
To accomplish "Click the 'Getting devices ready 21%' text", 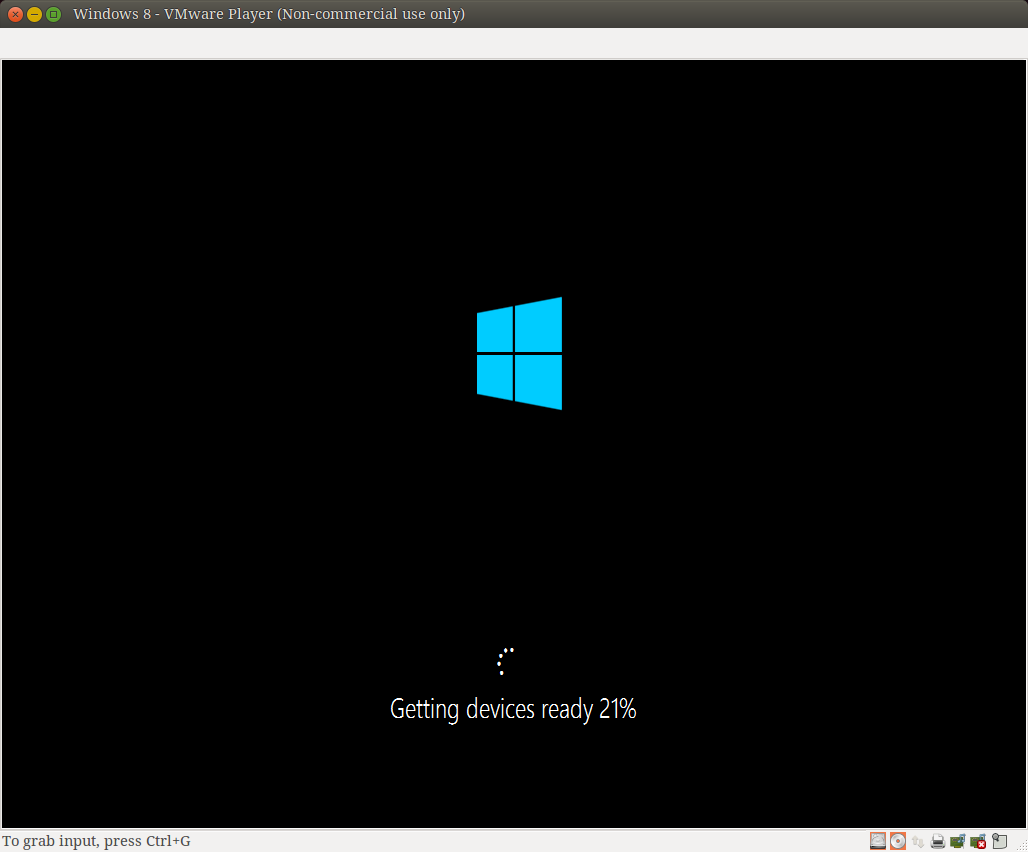I will tap(513, 710).
